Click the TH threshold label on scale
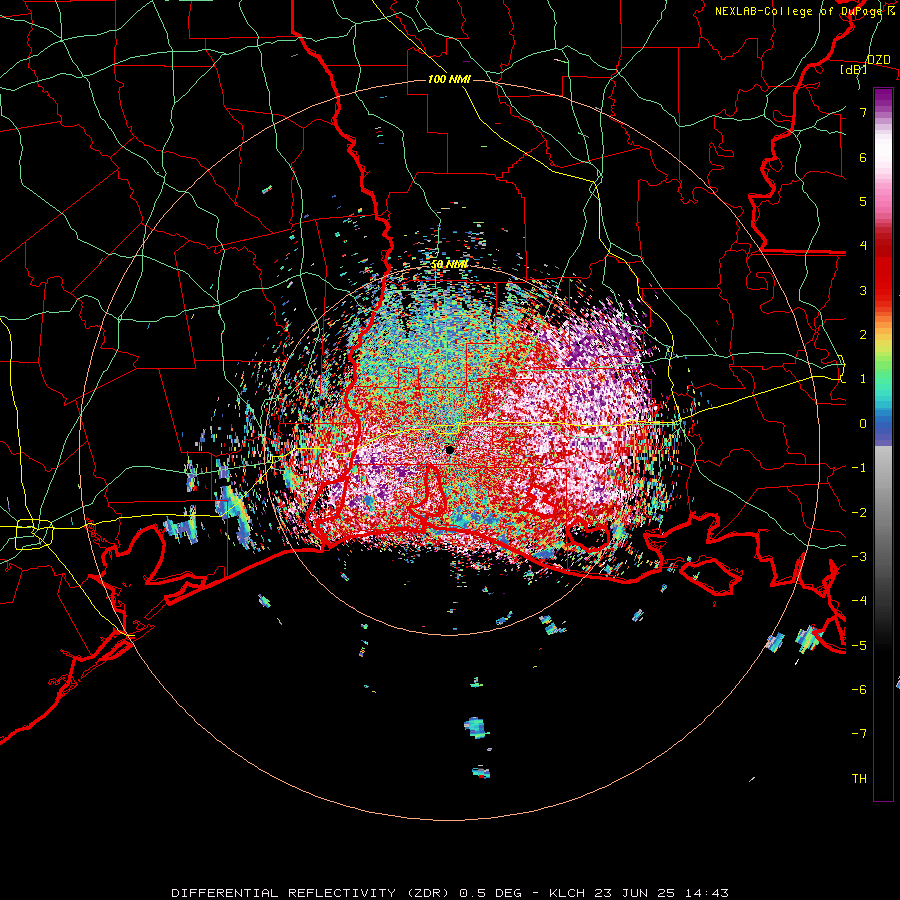900x900 pixels. click(x=859, y=779)
